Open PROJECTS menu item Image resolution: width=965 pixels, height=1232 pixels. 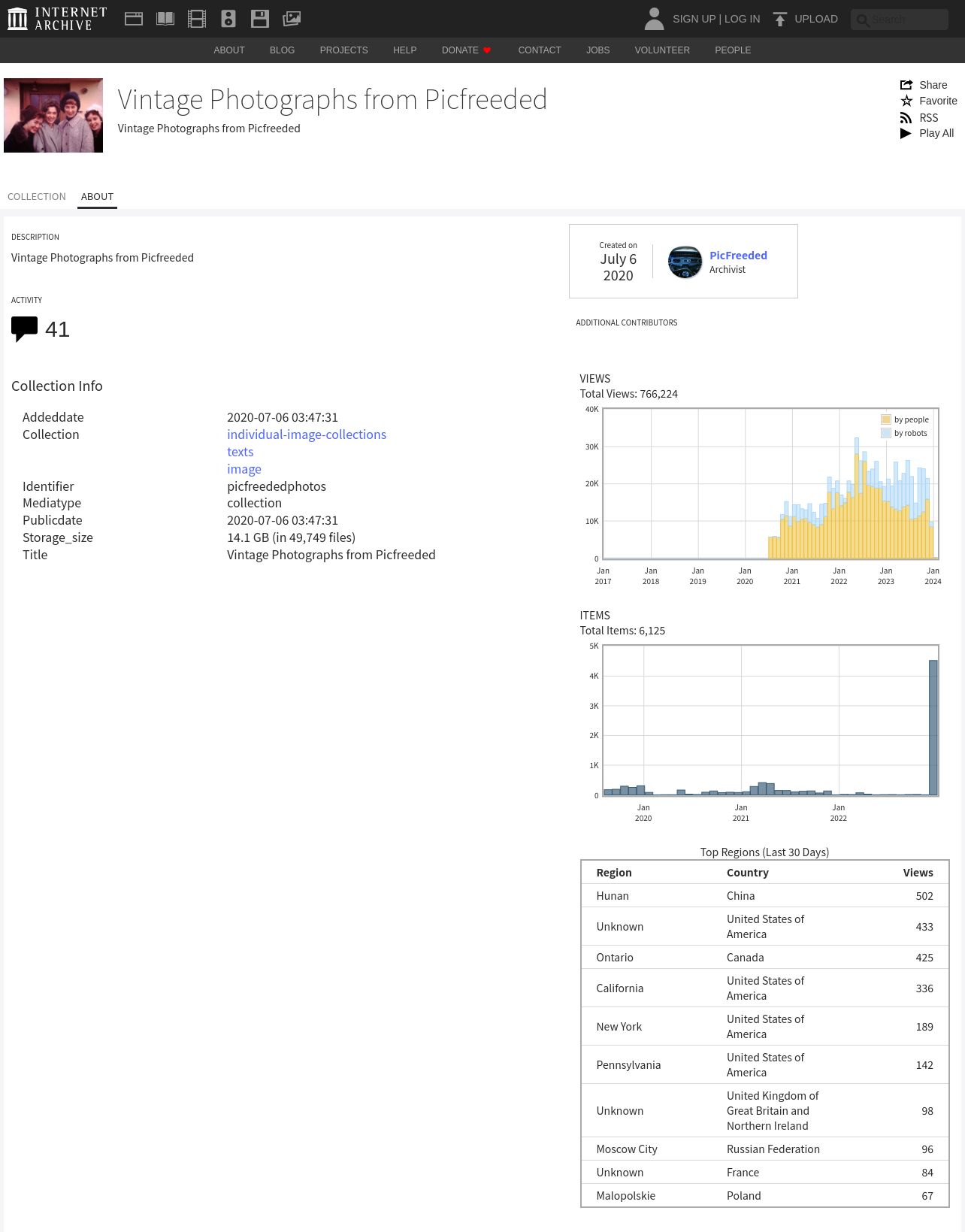click(x=344, y=50)
